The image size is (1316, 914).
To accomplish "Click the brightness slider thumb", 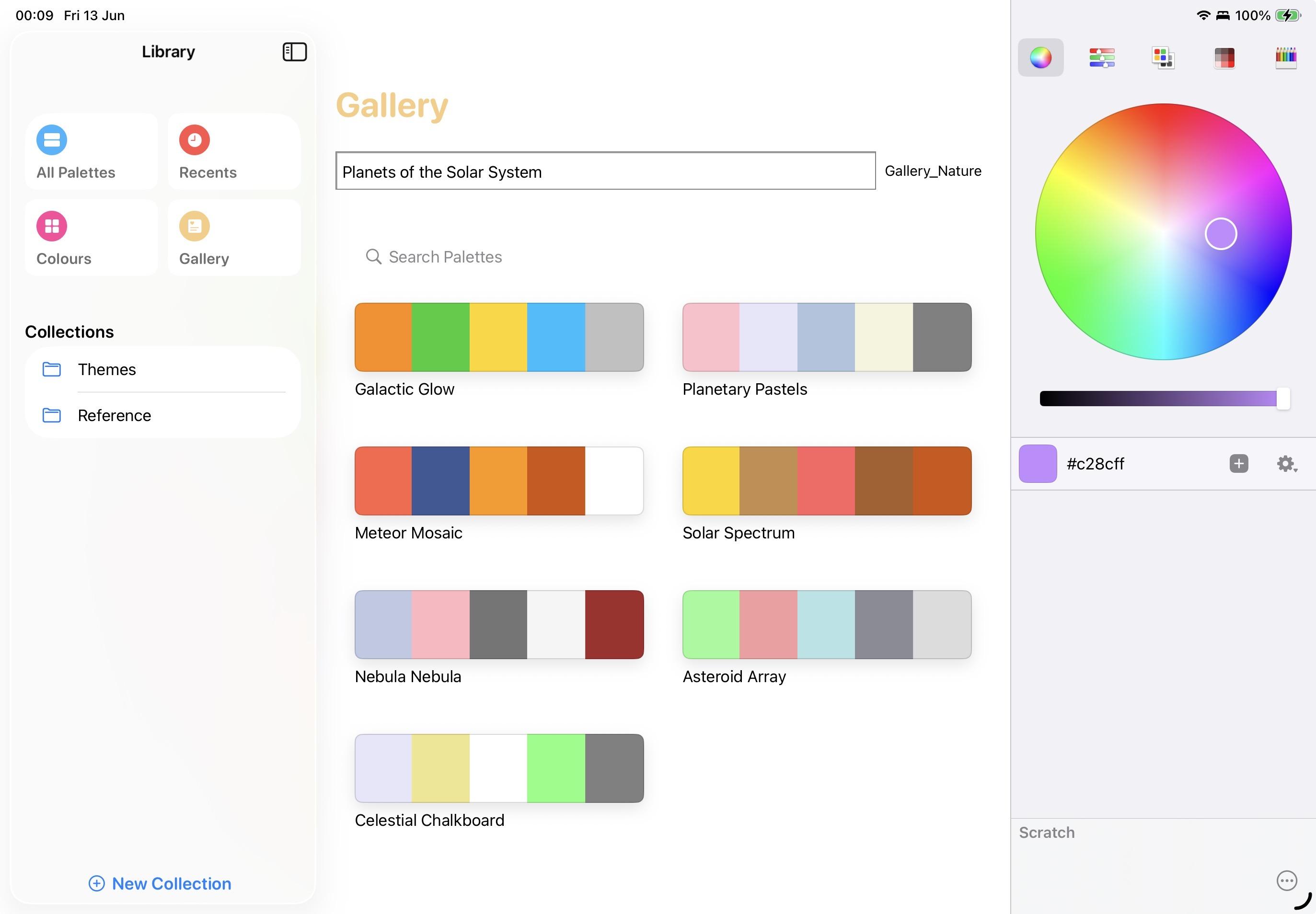I will tap(1283, 399).
